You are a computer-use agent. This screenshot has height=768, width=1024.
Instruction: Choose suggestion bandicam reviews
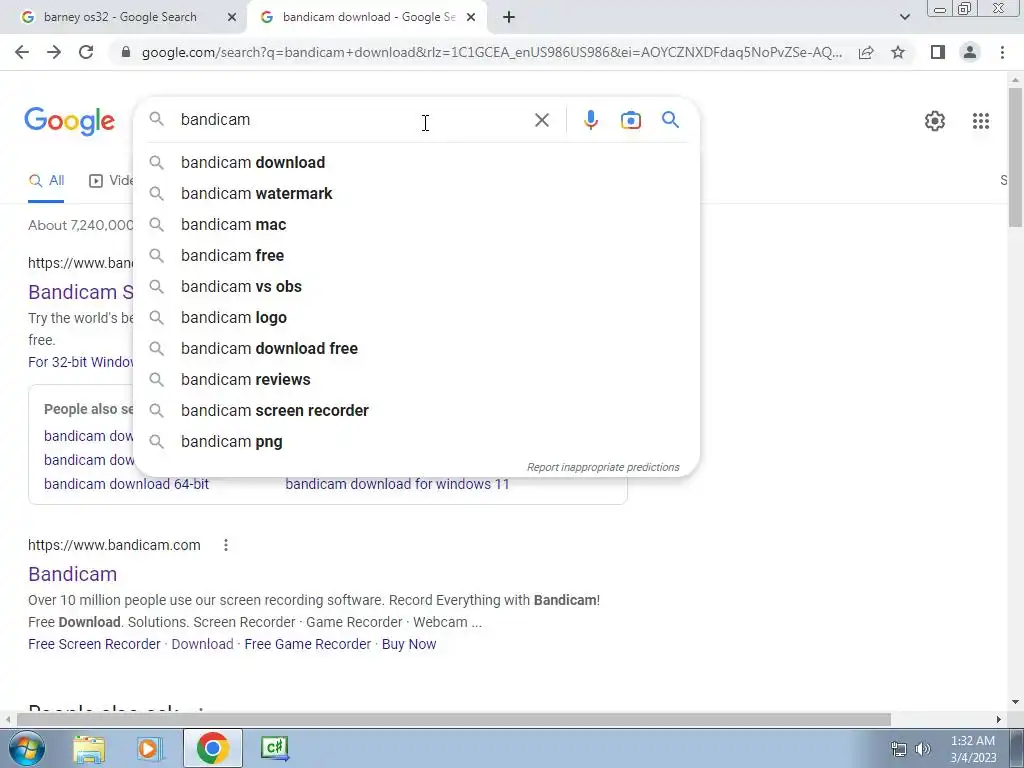(x=416, y=379)
